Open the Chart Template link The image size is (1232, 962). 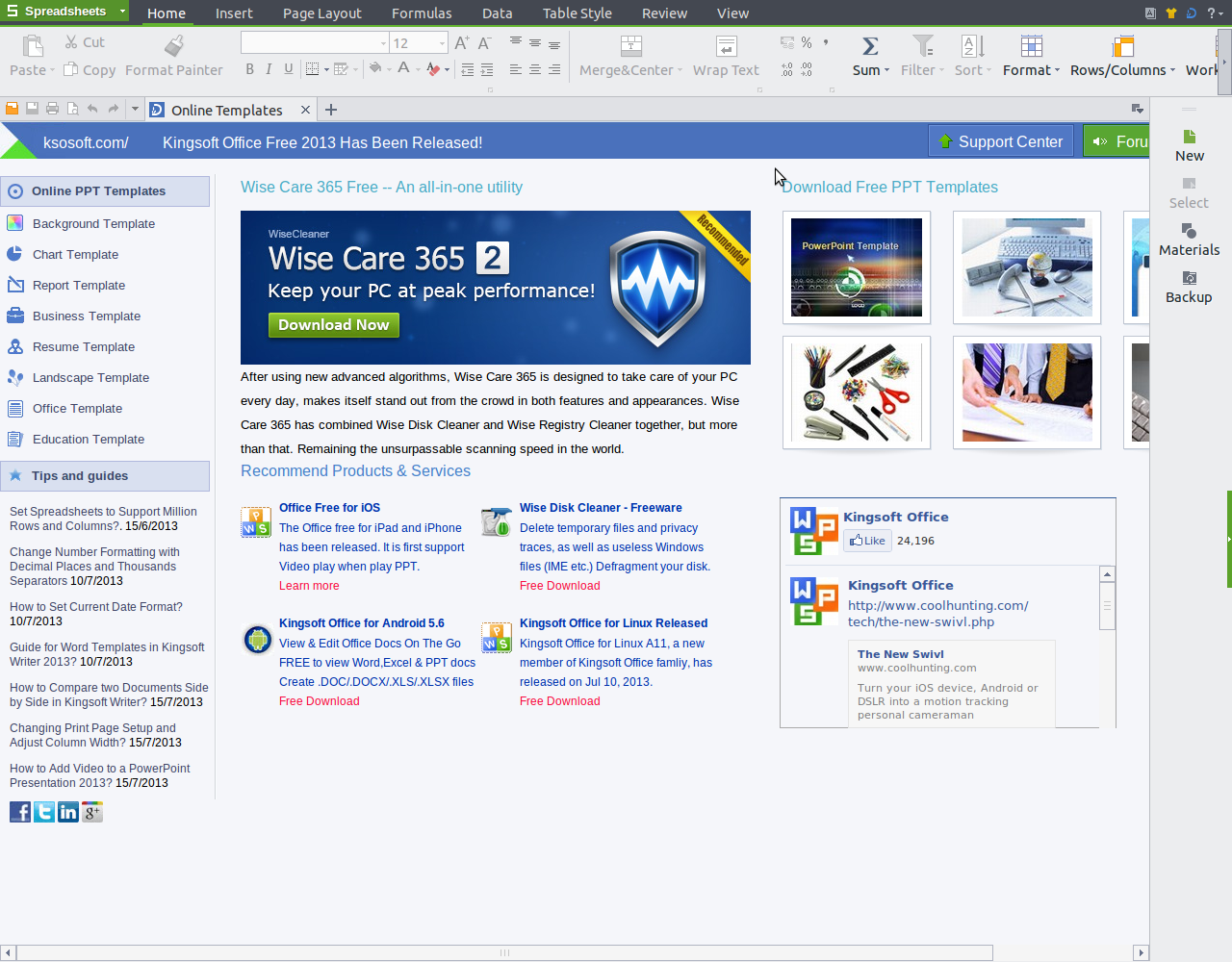pyautogui.click(x=75, y=254)
